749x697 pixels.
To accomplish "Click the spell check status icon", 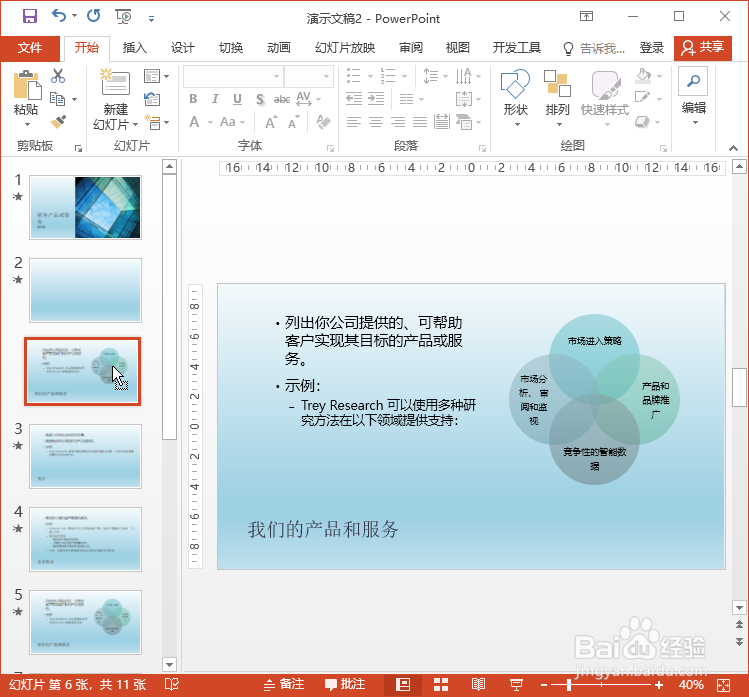I will (171, 685).
